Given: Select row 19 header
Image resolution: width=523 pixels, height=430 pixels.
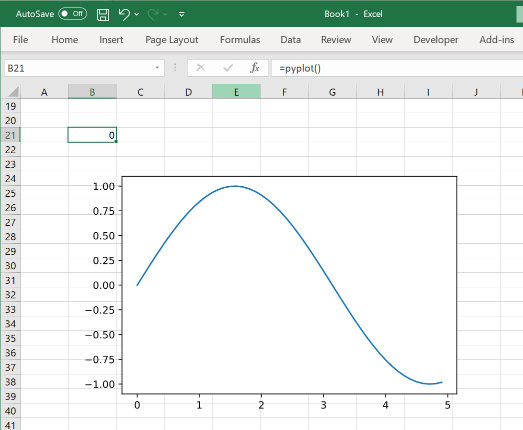Looking at the screenshot, I should (x=11, y=106).
